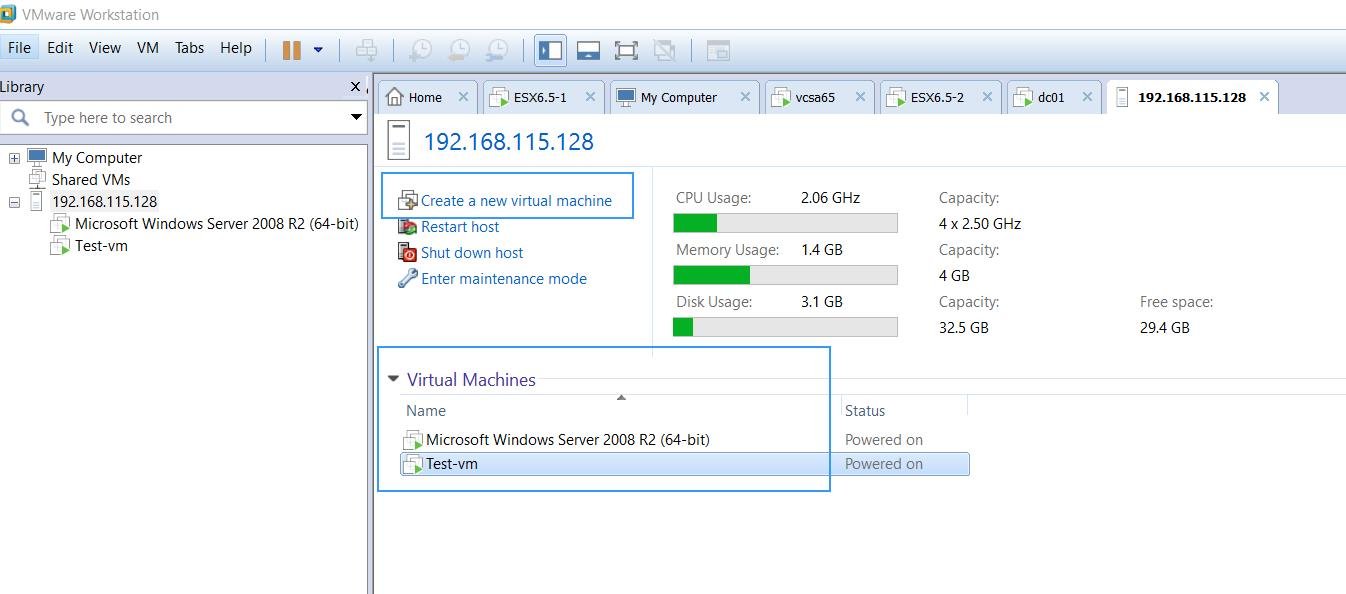Click the Restart host link
The height and width of the screenshot is (594, 1346).
pyautogui.click(x=460, y=226)
